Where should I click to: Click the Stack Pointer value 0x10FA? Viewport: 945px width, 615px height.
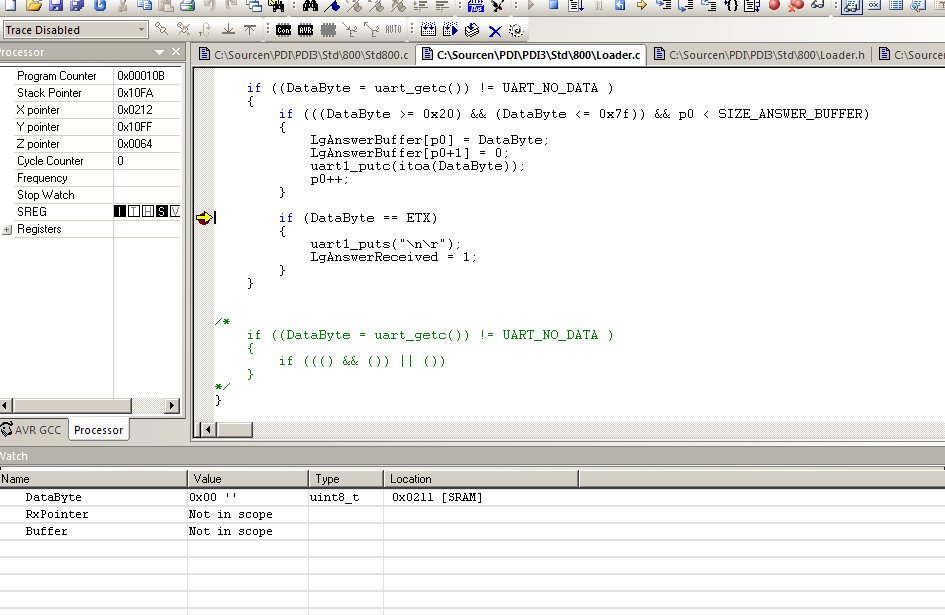pos(135,93)
